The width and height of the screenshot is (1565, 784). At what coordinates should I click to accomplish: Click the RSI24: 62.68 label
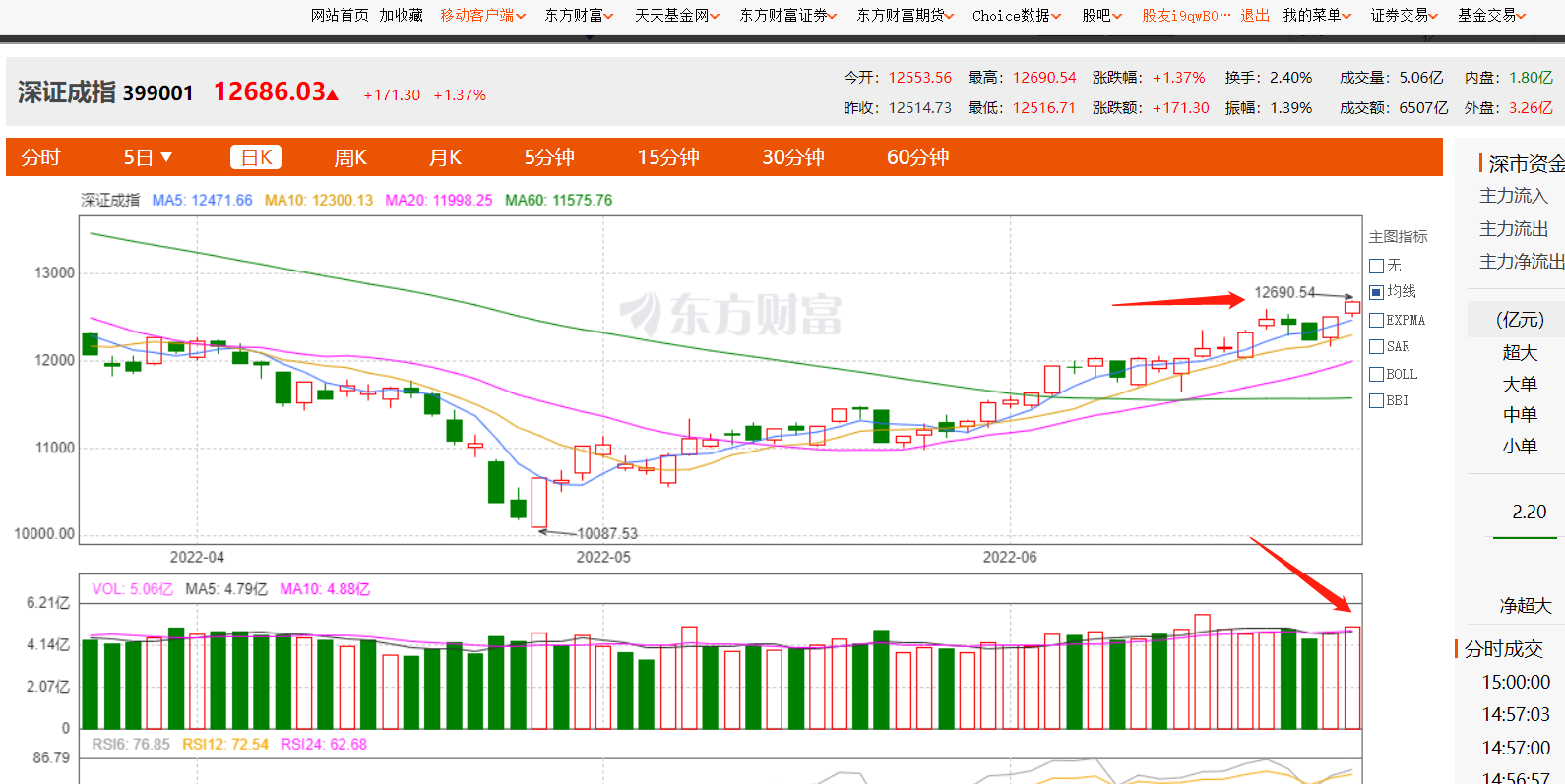(324, 744)
